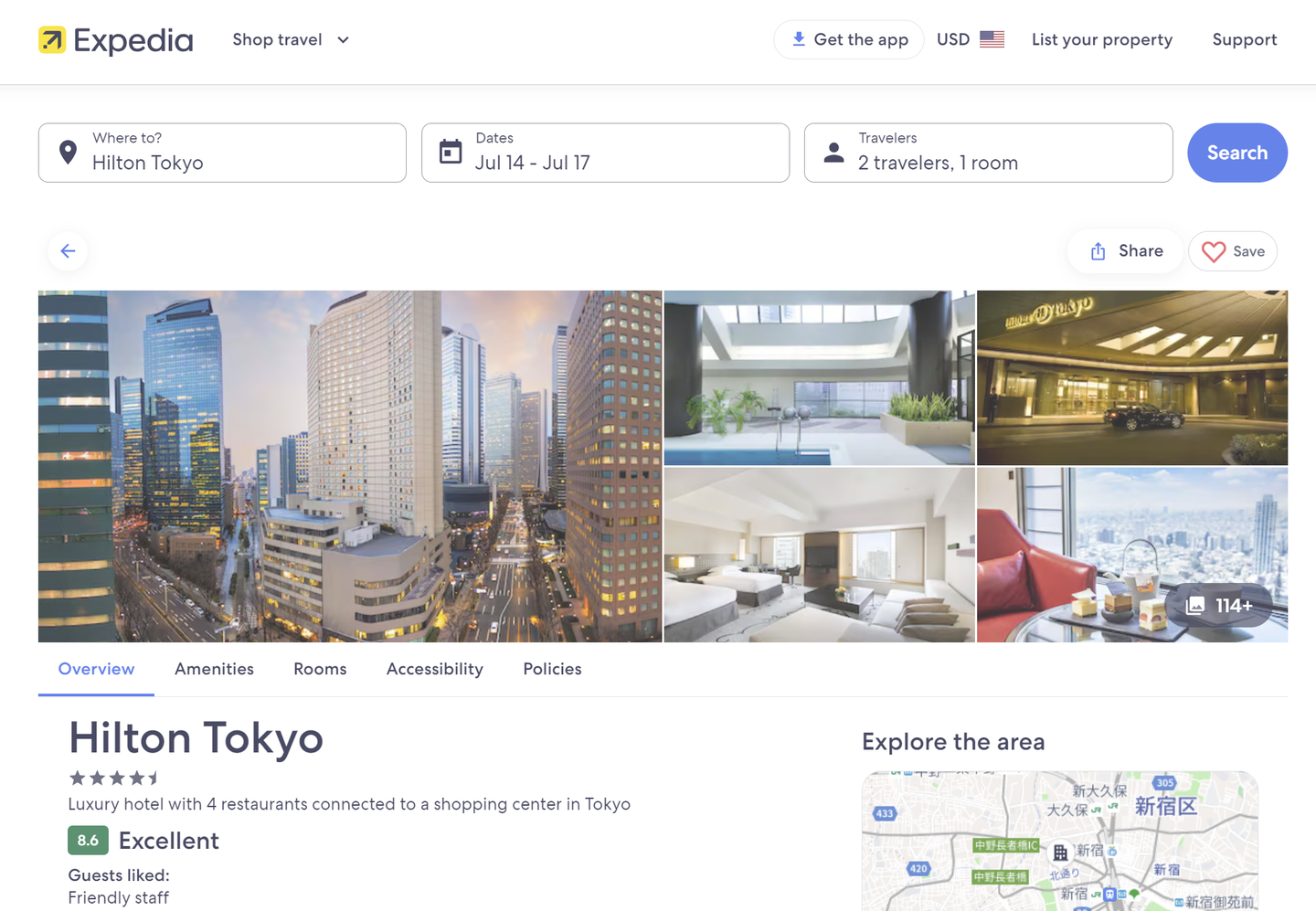
Task: Click the Save heart icon
Action: [1214, 251]
